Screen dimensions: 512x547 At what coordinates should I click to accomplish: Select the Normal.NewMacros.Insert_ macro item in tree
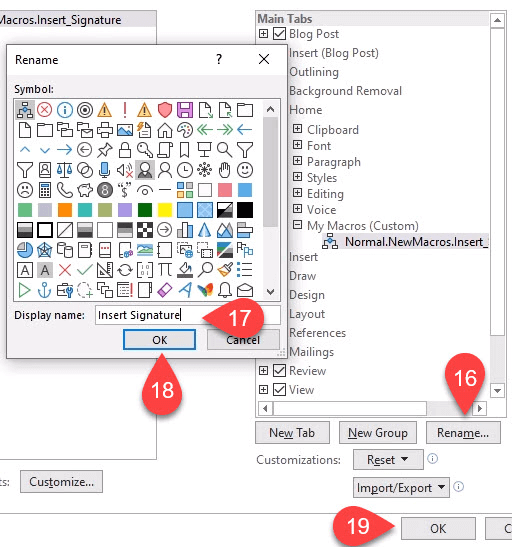[405, 241]
